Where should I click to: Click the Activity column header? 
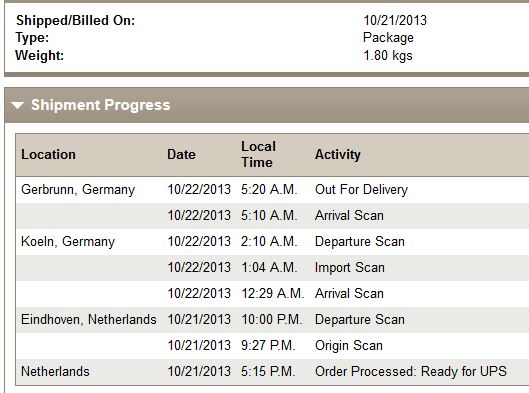click(338, 155)
